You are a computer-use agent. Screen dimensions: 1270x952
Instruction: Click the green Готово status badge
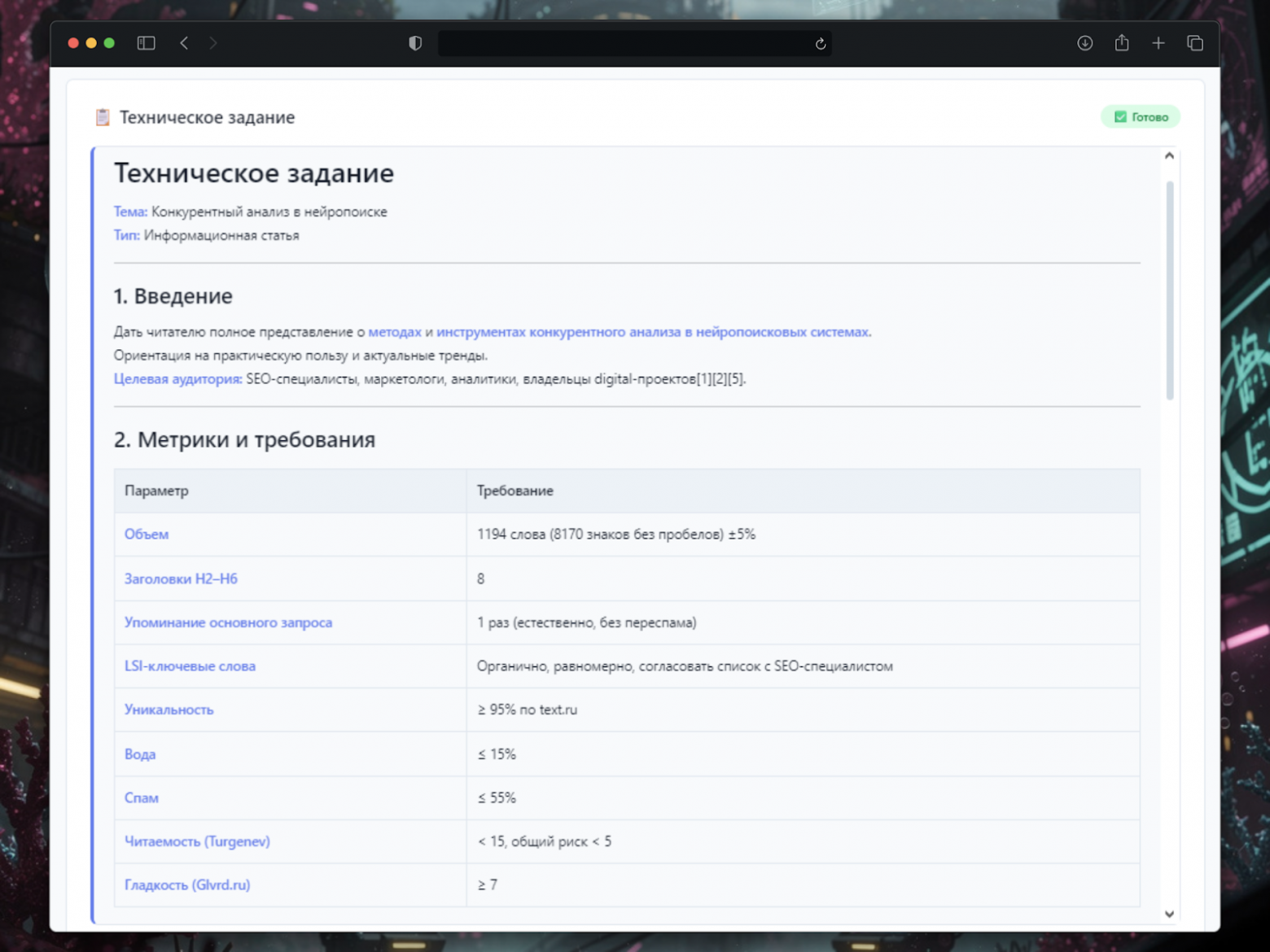point(1141,116)
